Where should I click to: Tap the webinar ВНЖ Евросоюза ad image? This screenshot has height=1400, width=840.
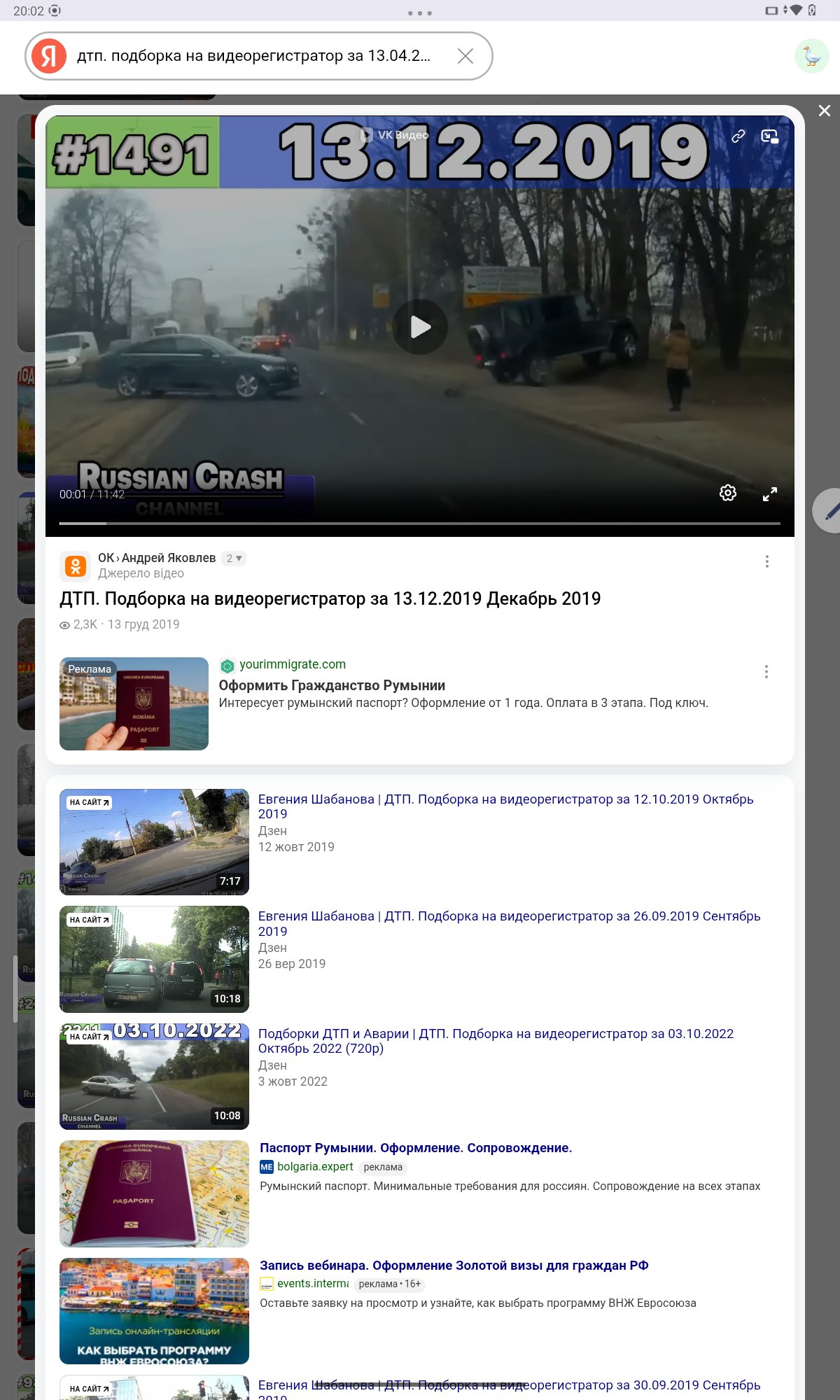coord(154,1311)
